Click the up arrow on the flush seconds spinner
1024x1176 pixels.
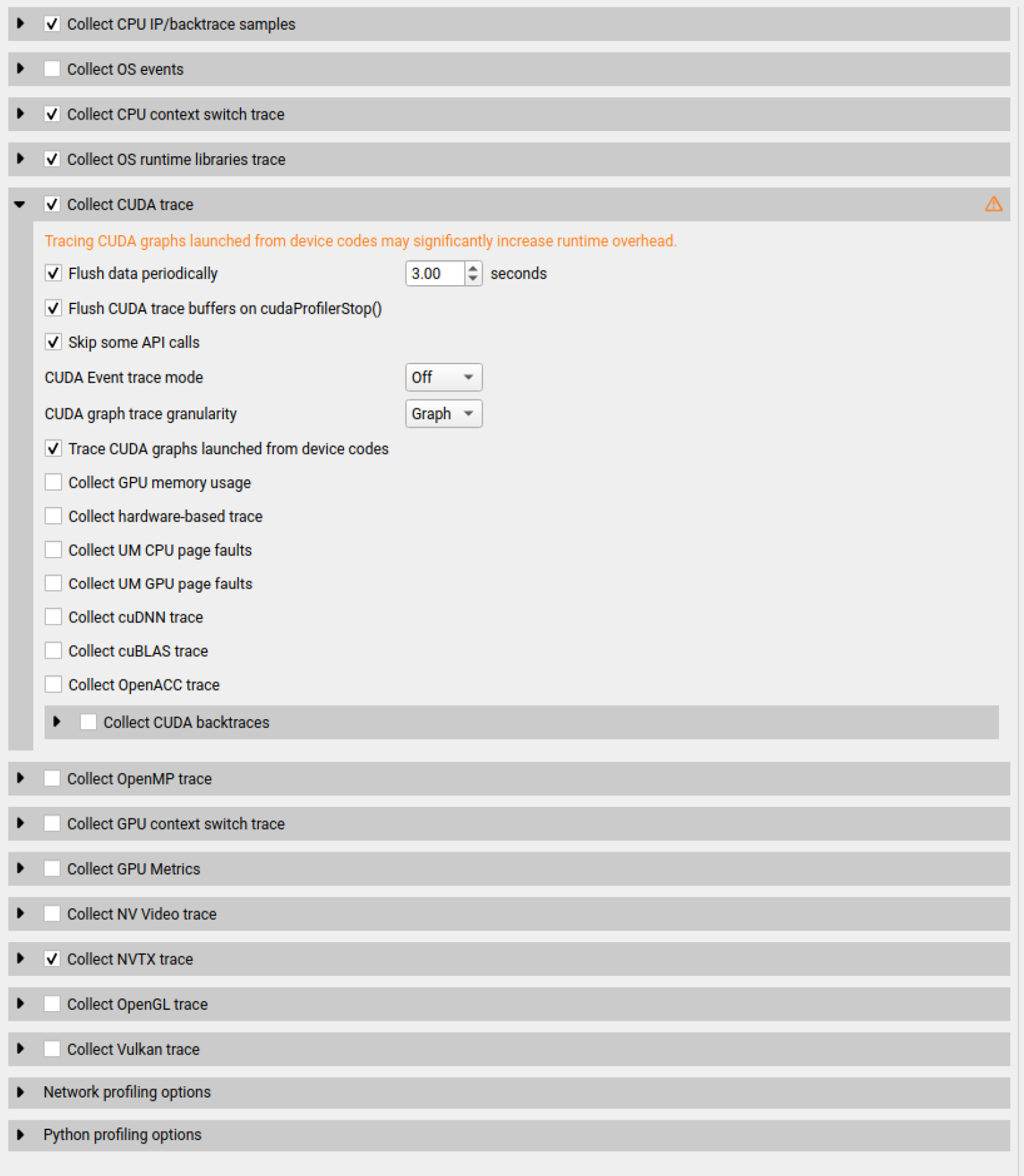[472, 268]
